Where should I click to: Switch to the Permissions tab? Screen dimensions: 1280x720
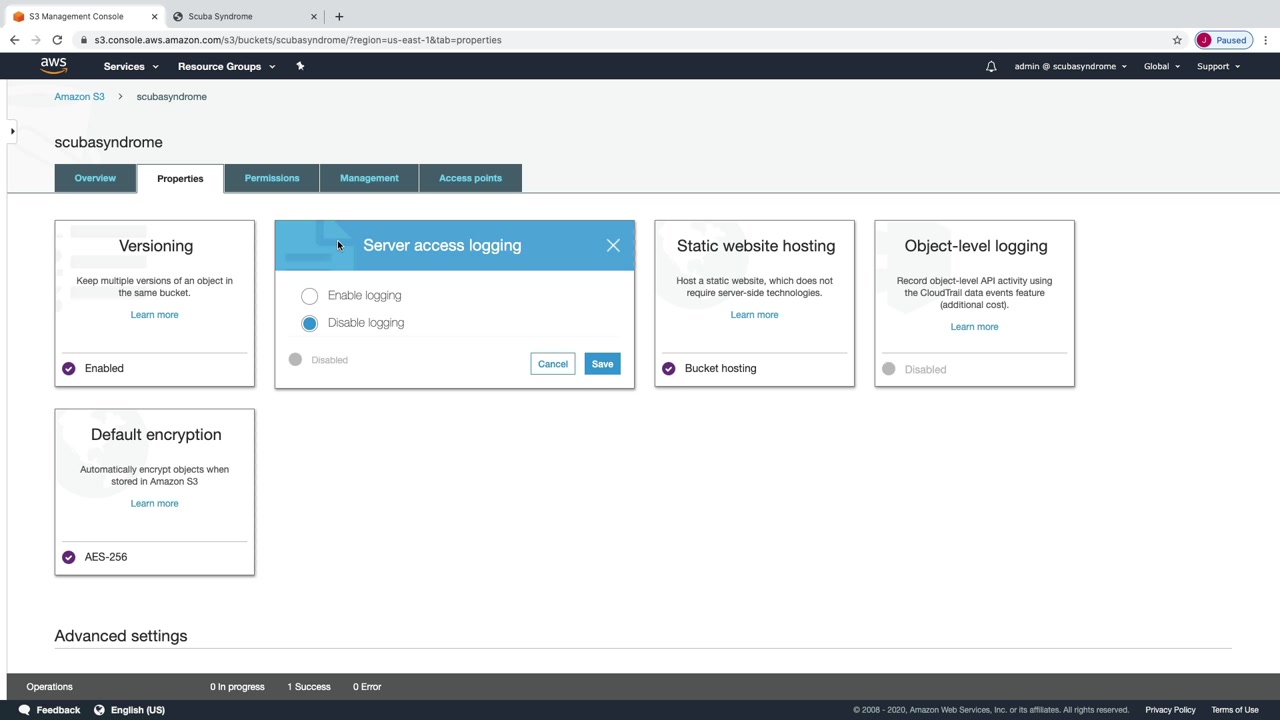272,178
